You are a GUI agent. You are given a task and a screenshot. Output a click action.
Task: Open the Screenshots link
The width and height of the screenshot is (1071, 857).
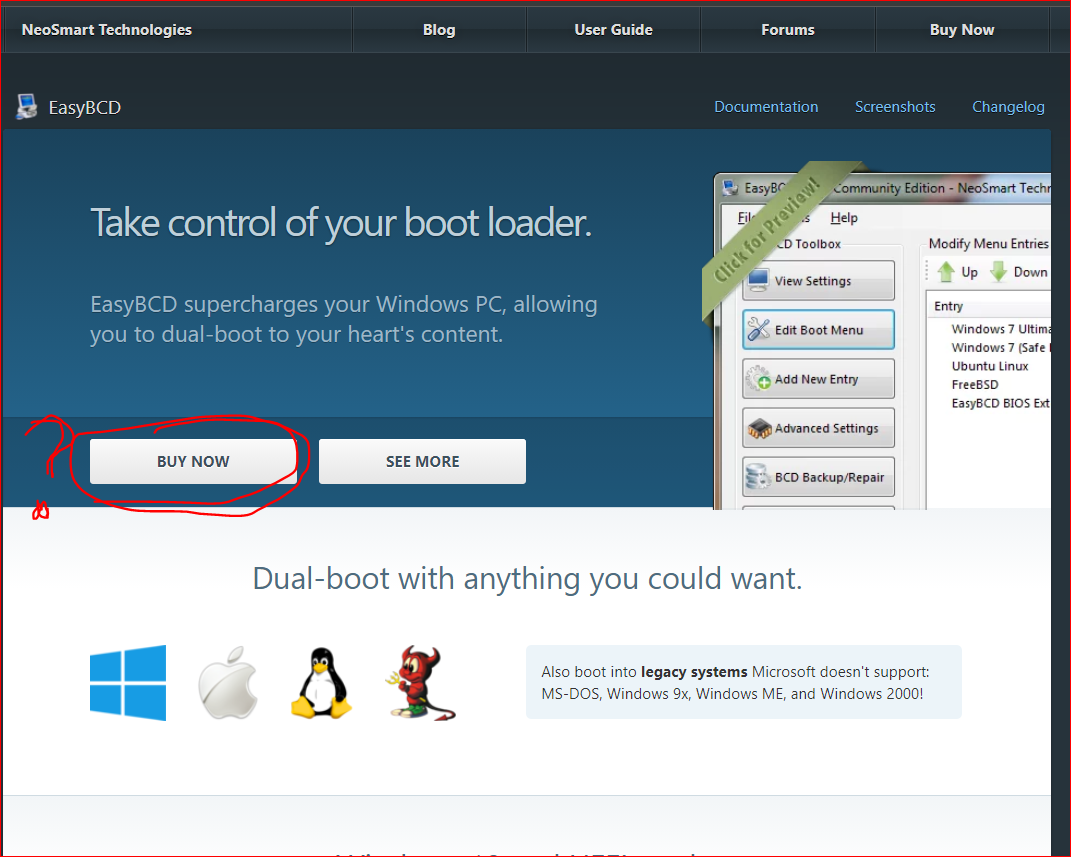895,107
